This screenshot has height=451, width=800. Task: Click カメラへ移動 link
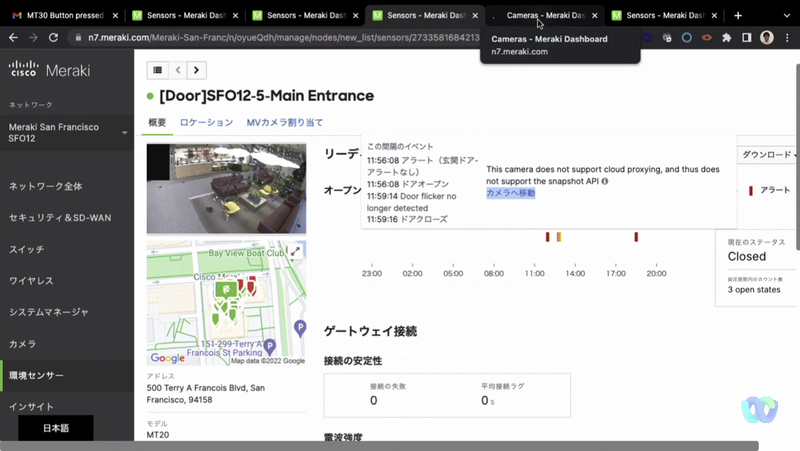(511, 193)
